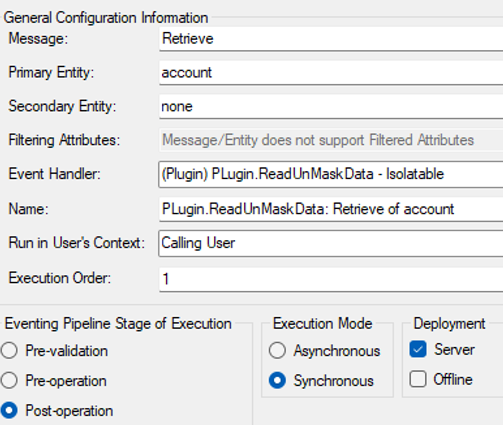This screenshot has width=503, height=425.
Task: Select the Post-operation radio button
Action: pyautogui.click(x=9, y=410)
